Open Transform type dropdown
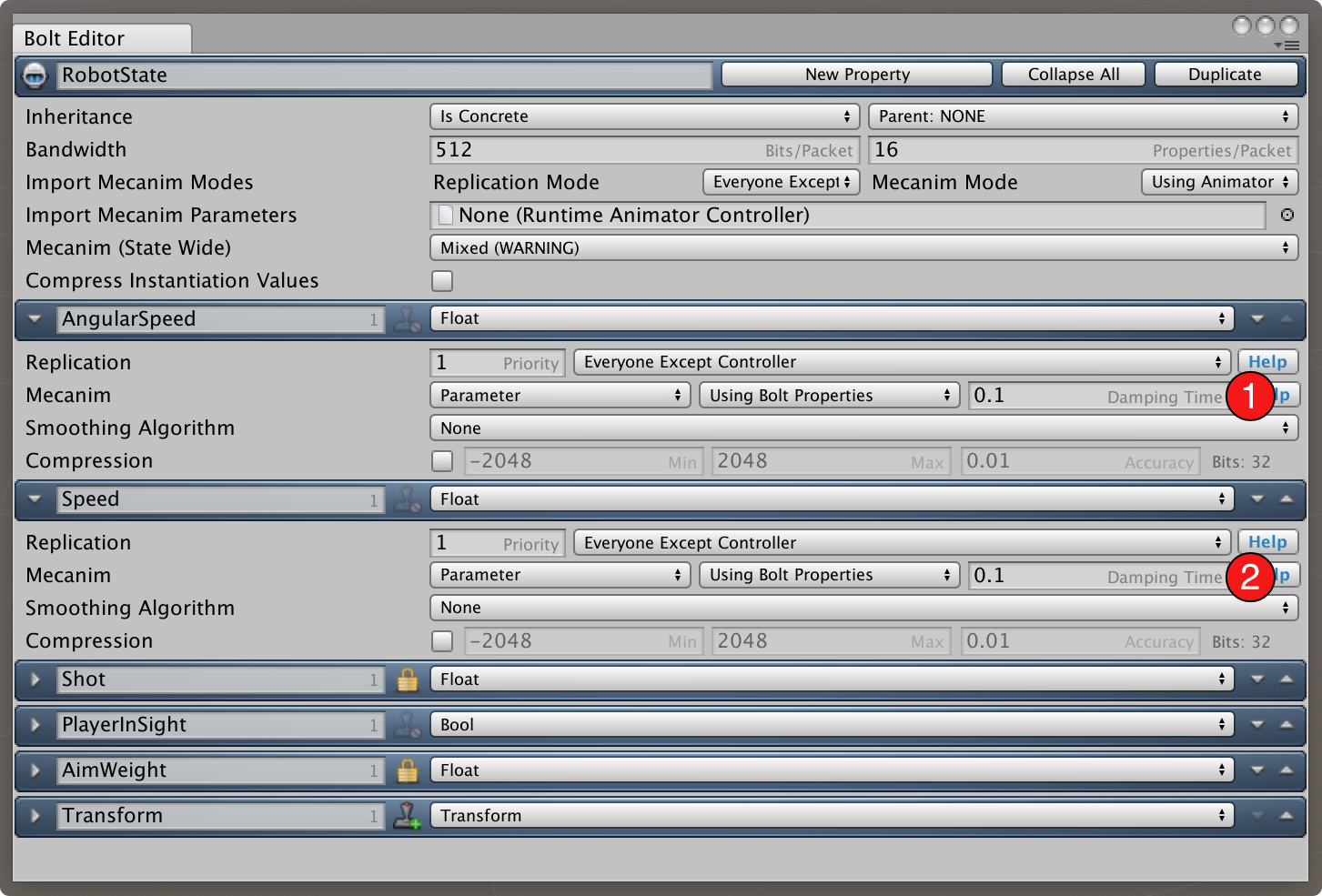 tap(832, 815)
